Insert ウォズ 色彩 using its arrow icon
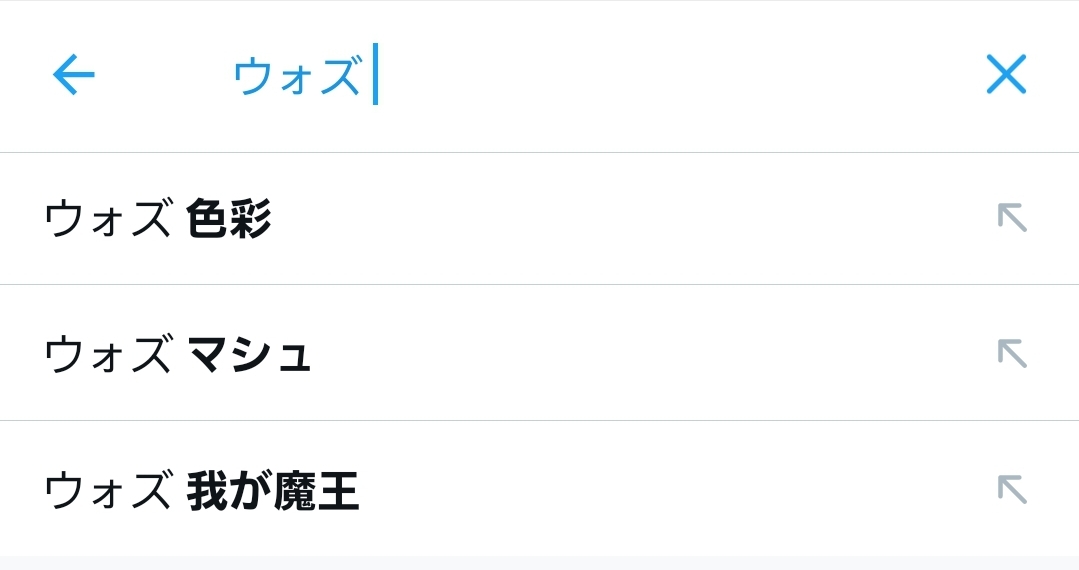Image resolution: width=1079 pixels, height=570 pixels. [x=1012, y=217]
